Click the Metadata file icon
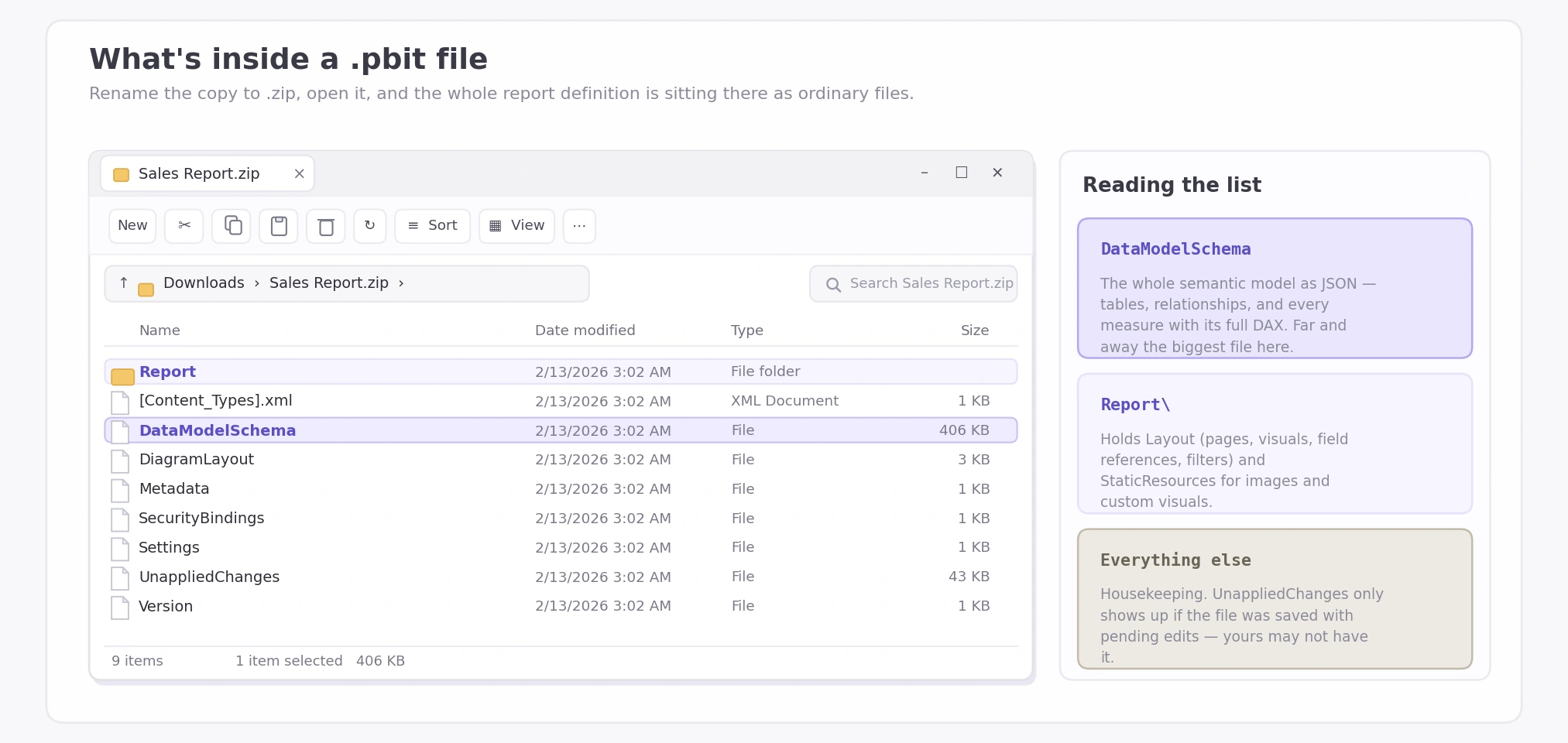This screenshot has width=1568, height=743. tap(120, 491)
